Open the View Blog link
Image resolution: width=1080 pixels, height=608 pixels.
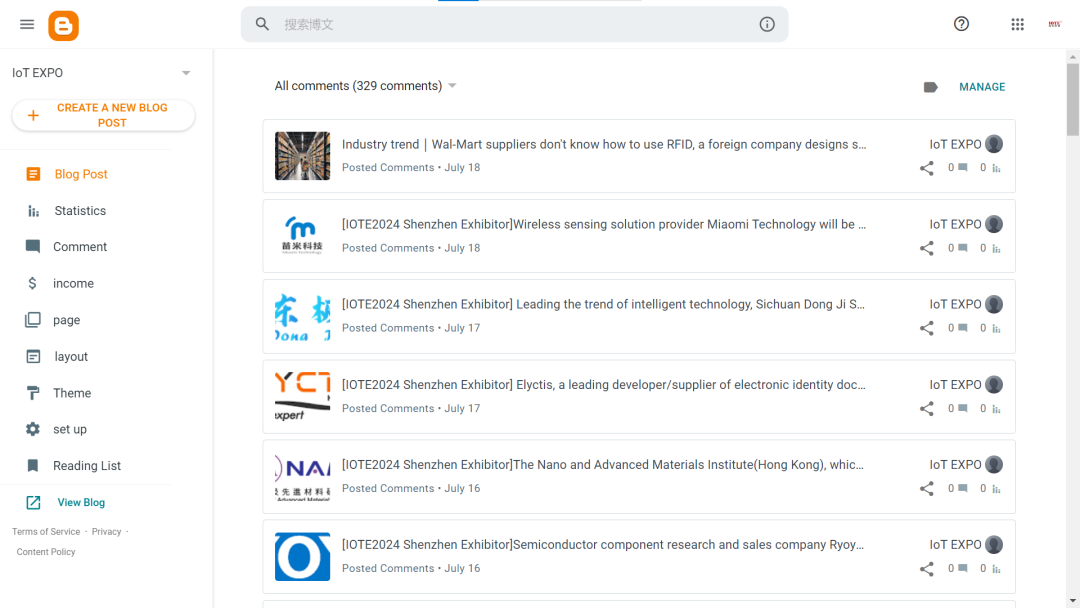(80, 503)
